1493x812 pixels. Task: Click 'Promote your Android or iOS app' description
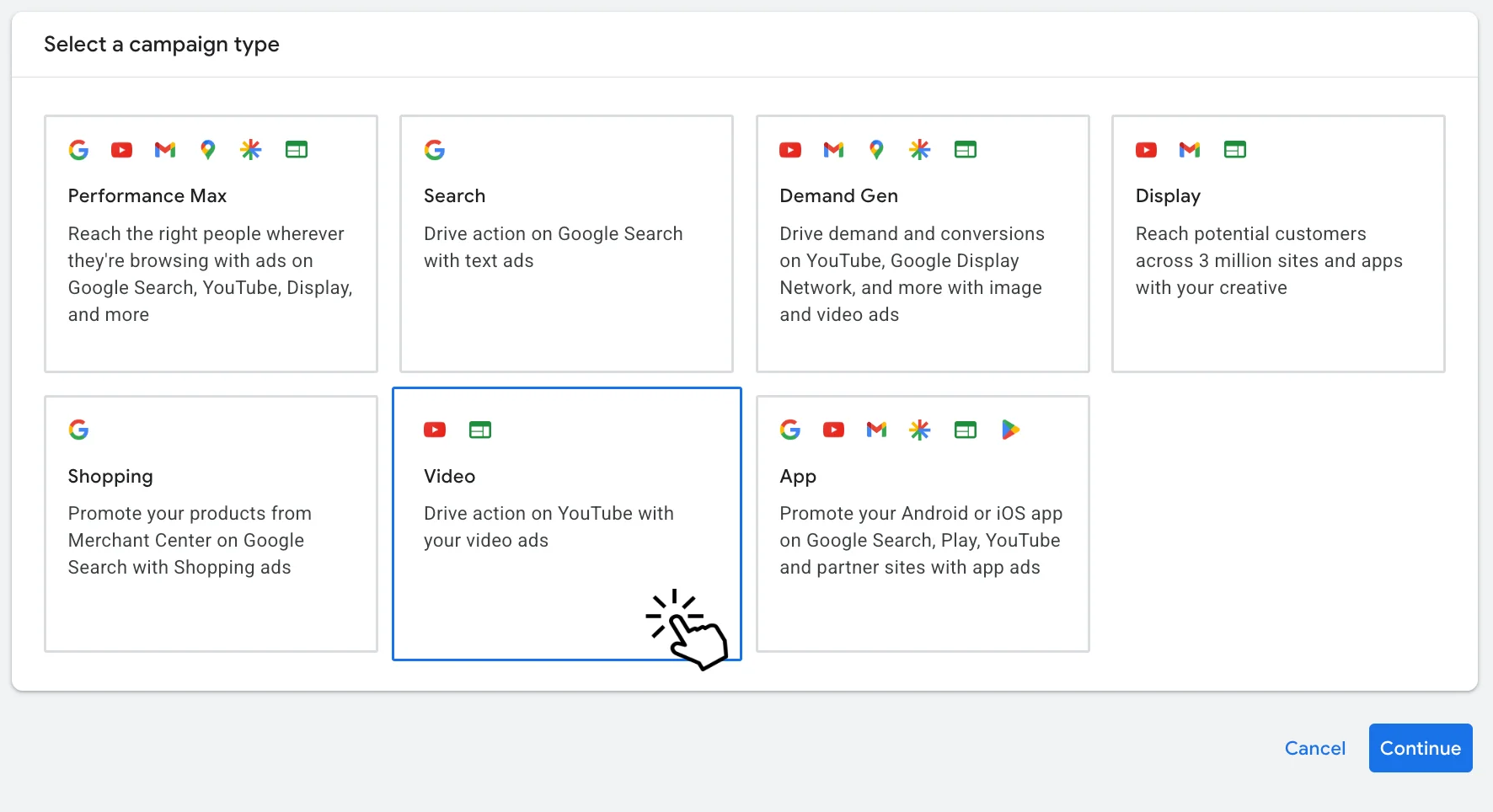[x=921, y=514]
